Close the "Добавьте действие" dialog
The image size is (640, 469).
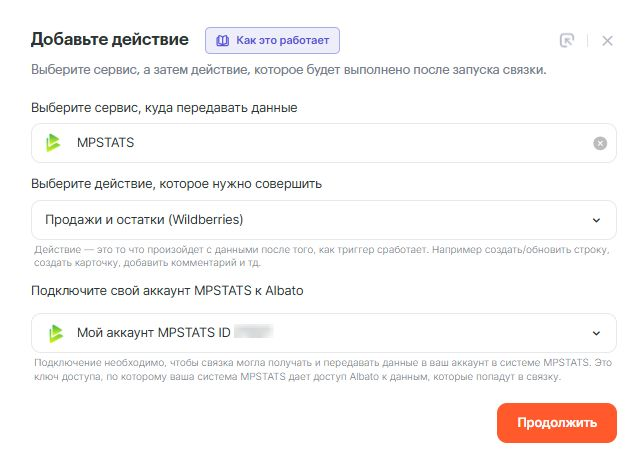607,41
